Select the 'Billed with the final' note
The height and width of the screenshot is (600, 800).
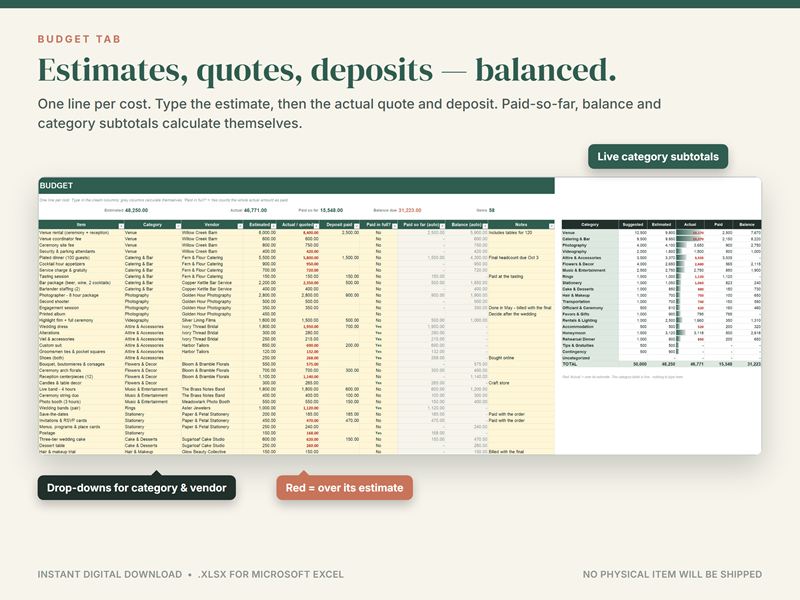pyautogui.click(x=521, y=452)
